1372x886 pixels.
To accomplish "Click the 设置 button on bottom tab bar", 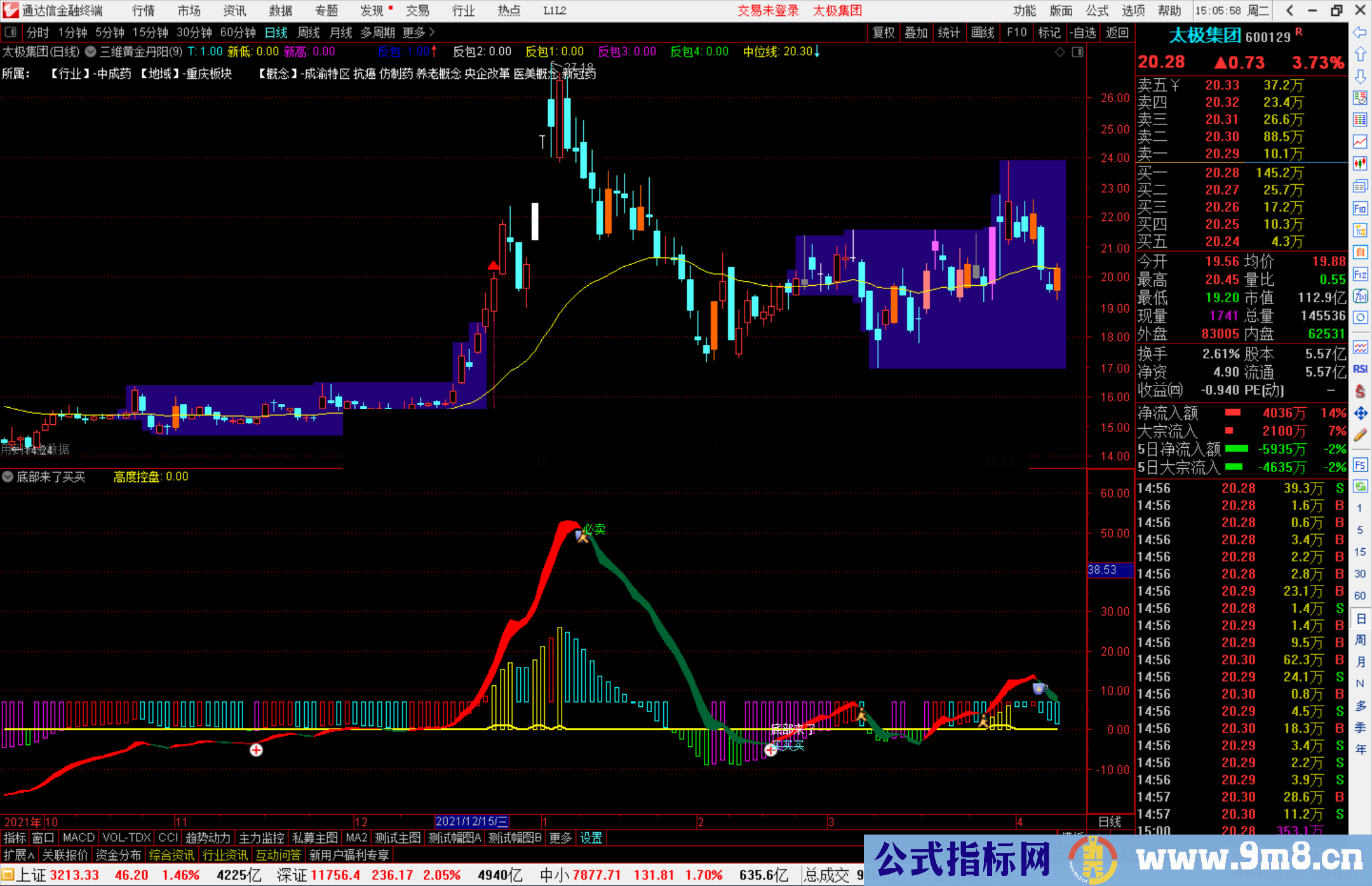I will point(591,838).
